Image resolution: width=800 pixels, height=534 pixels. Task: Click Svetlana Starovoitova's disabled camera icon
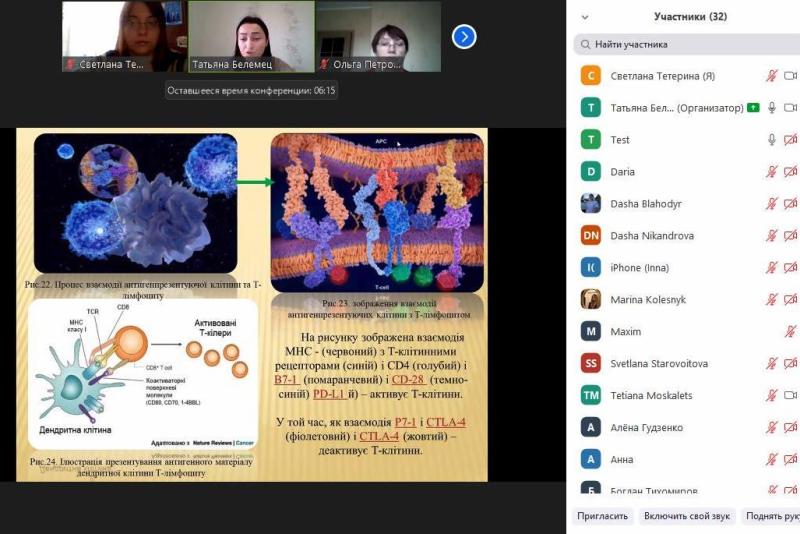[x=790, y=364]
